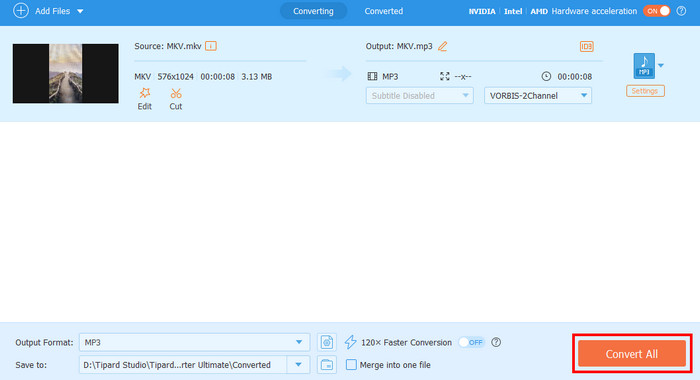This screenshot has width=700, height=380.
Task: Switch to the Converted tab
Action: click(383, 11)
